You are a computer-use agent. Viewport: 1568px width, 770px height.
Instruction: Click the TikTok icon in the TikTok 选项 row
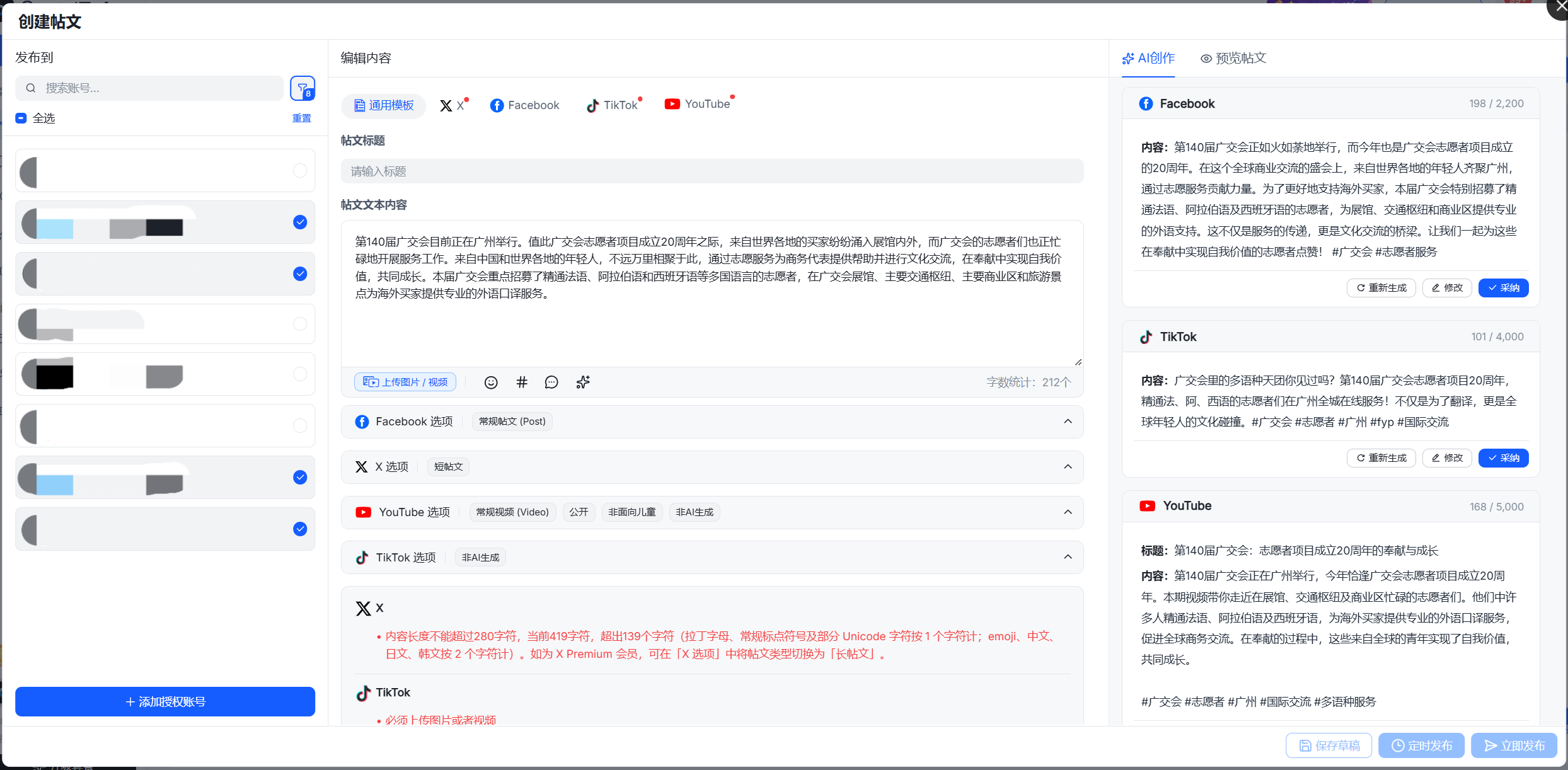pos(362,558)
